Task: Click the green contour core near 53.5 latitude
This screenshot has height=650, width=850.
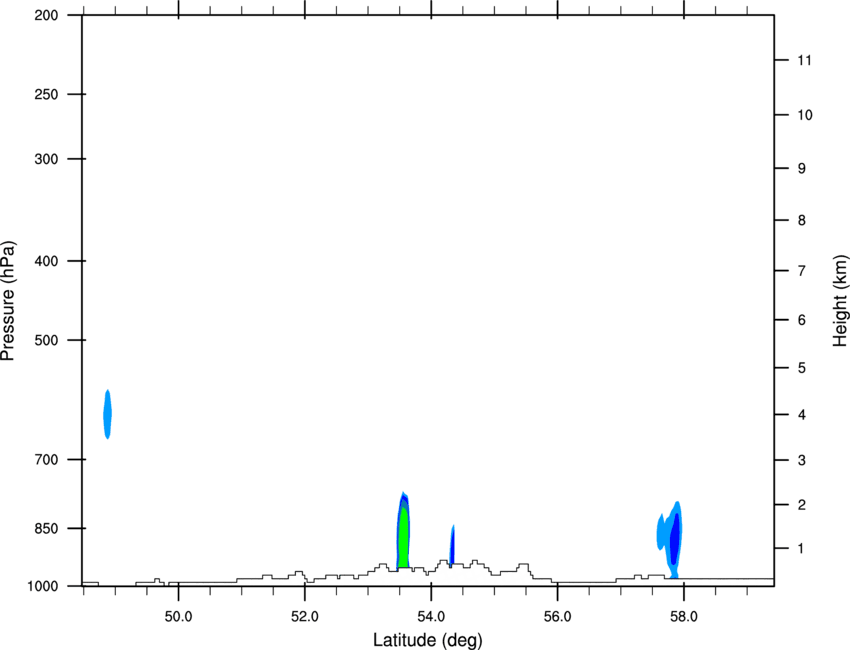Action: coord(403,537)
